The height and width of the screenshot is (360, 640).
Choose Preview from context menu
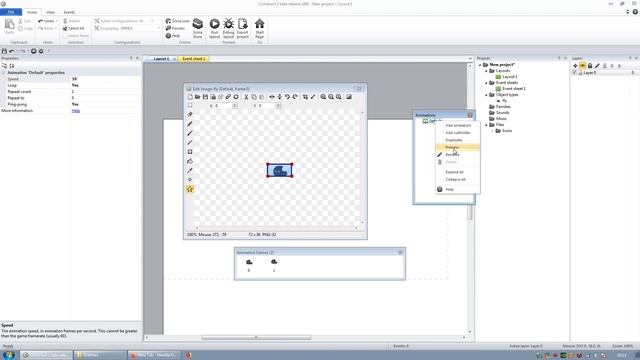click(x=458, y=147)
